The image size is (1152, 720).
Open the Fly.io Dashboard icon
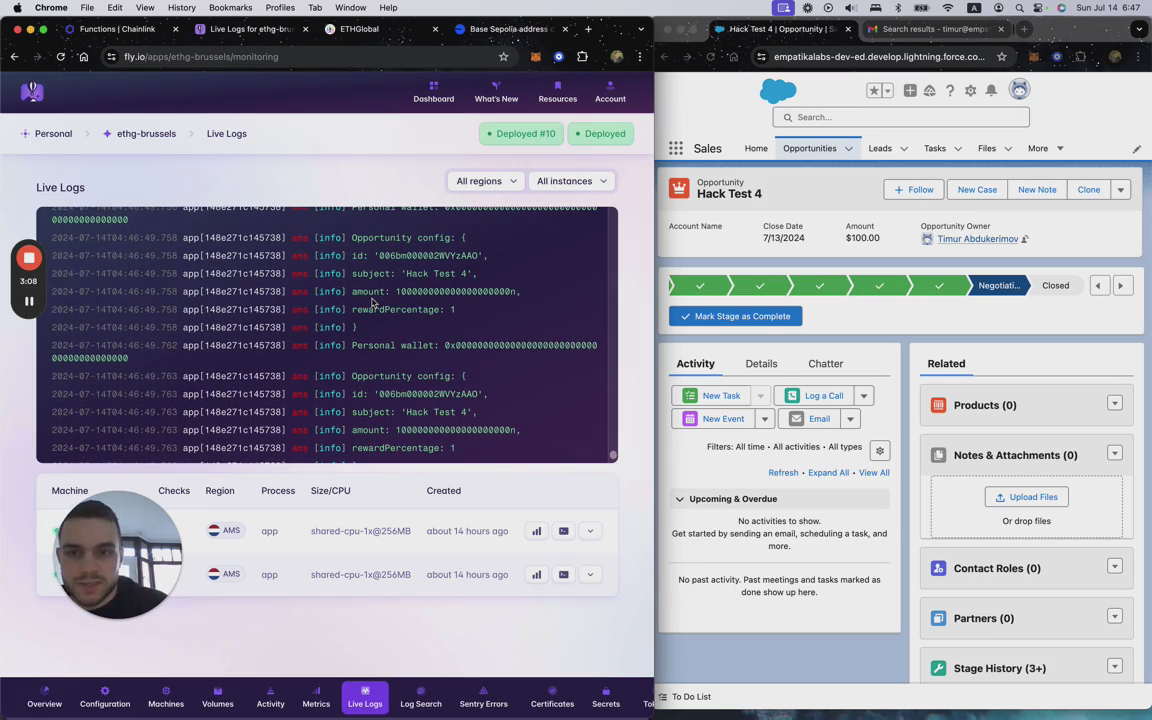tap(433, 92)
